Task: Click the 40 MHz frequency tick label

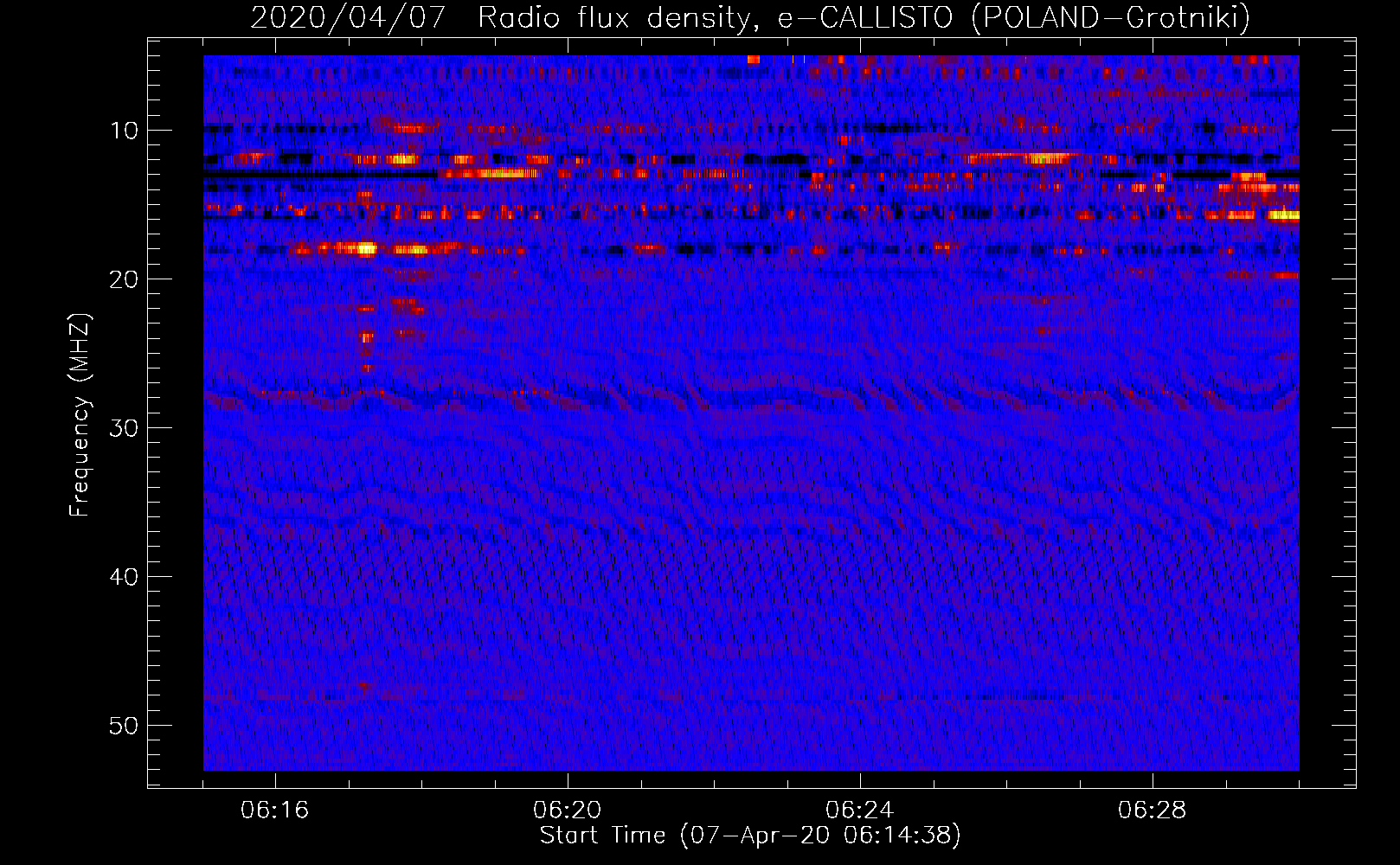Action: pos(125,577)
